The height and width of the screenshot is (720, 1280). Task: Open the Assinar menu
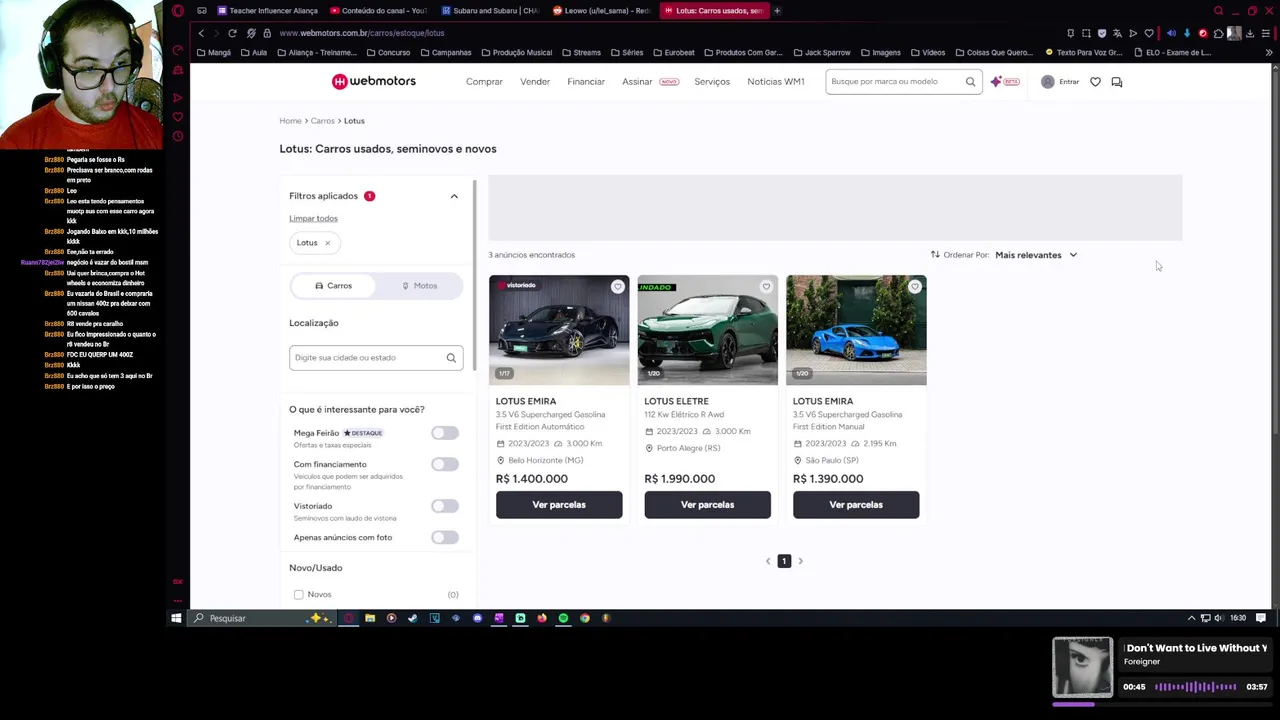pos(637,82)
